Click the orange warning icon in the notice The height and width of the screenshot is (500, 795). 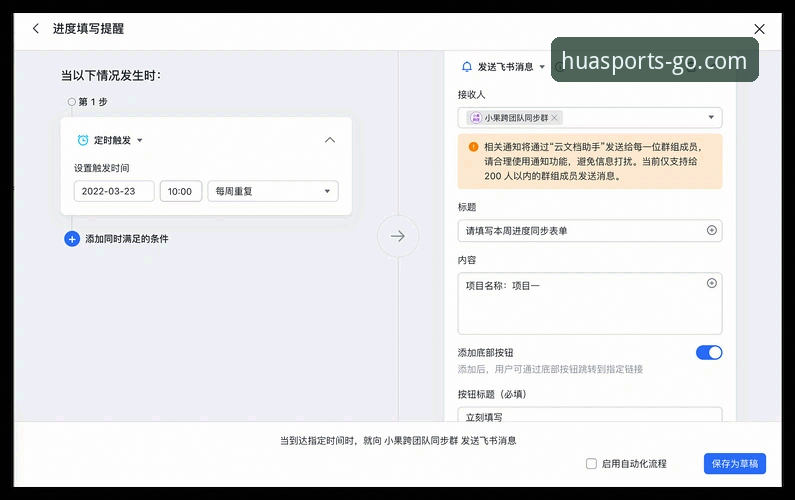tap(473, 147)
